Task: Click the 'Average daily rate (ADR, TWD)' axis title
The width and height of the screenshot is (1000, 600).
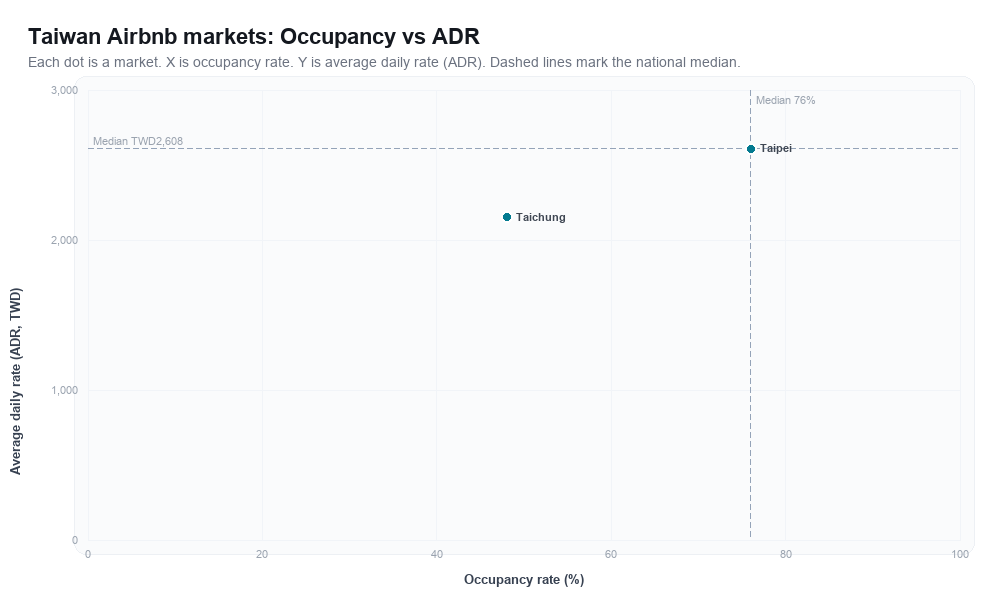Action: pyautogui.click(x=15, y=381)
